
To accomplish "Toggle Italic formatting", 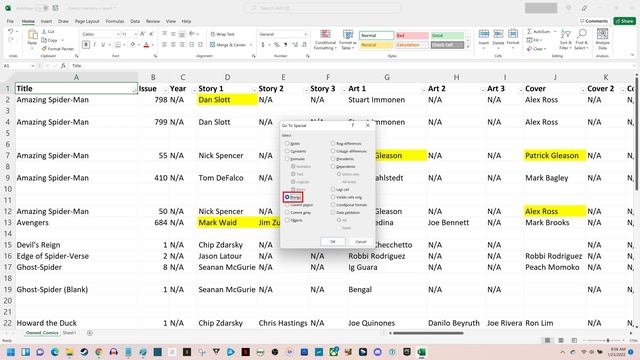I will (x=95, y=45).
